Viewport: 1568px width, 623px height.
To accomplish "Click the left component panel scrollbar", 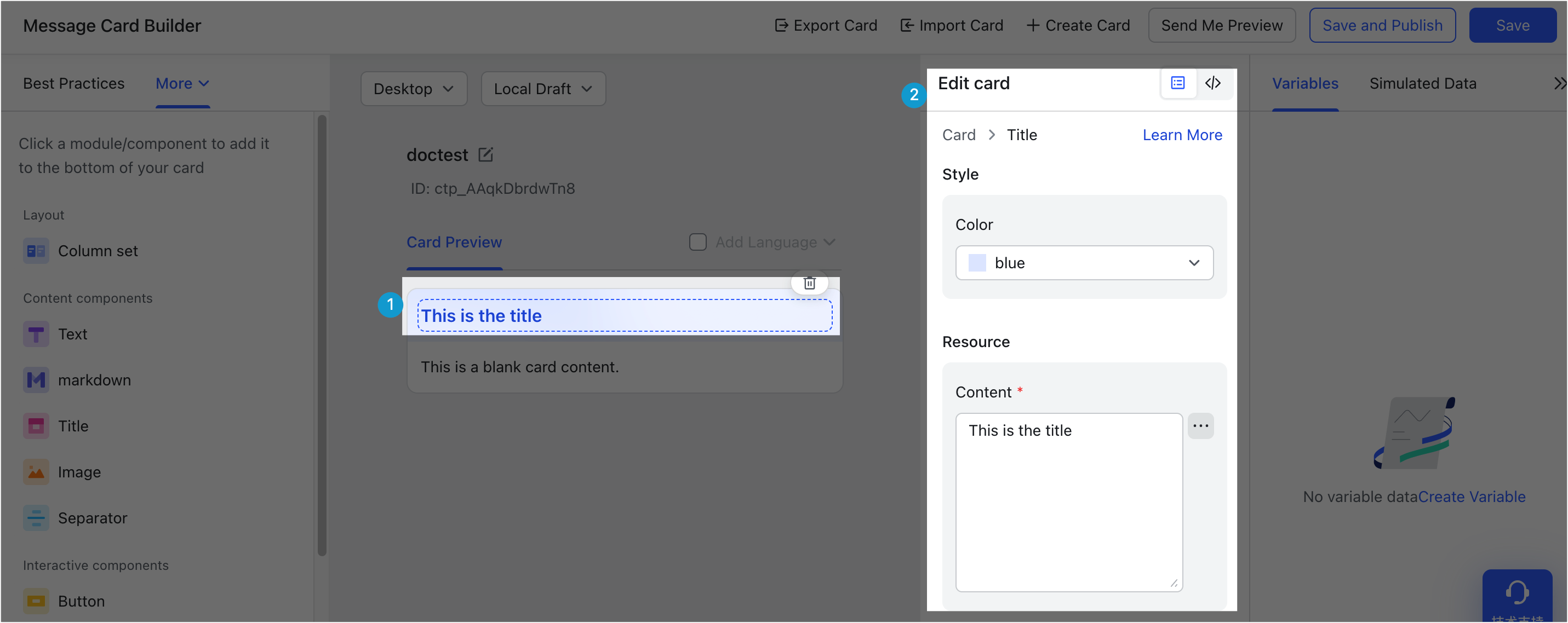I will (x=322, y=334).
